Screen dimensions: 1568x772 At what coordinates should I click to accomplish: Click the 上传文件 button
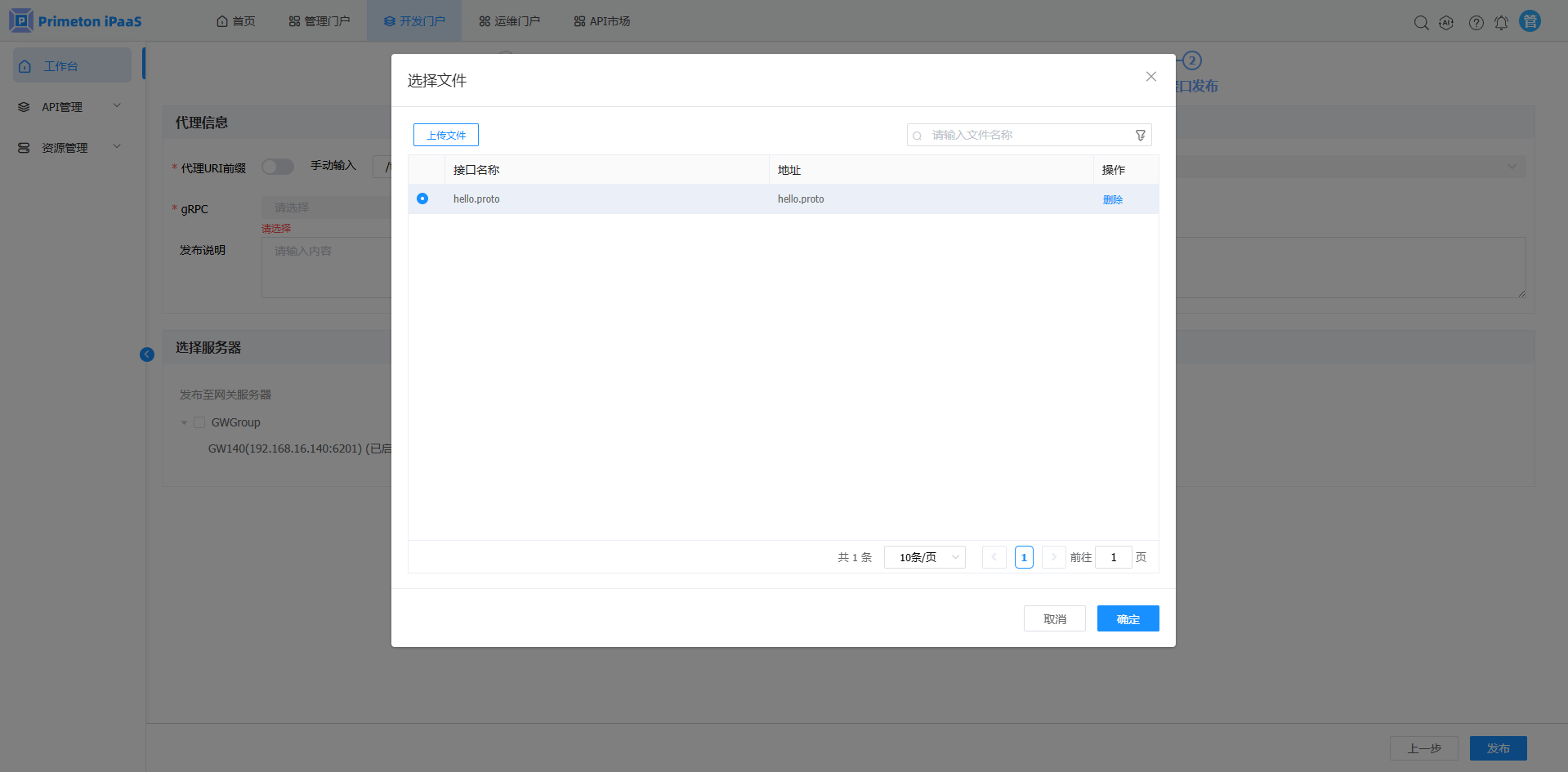coord(445,135)
